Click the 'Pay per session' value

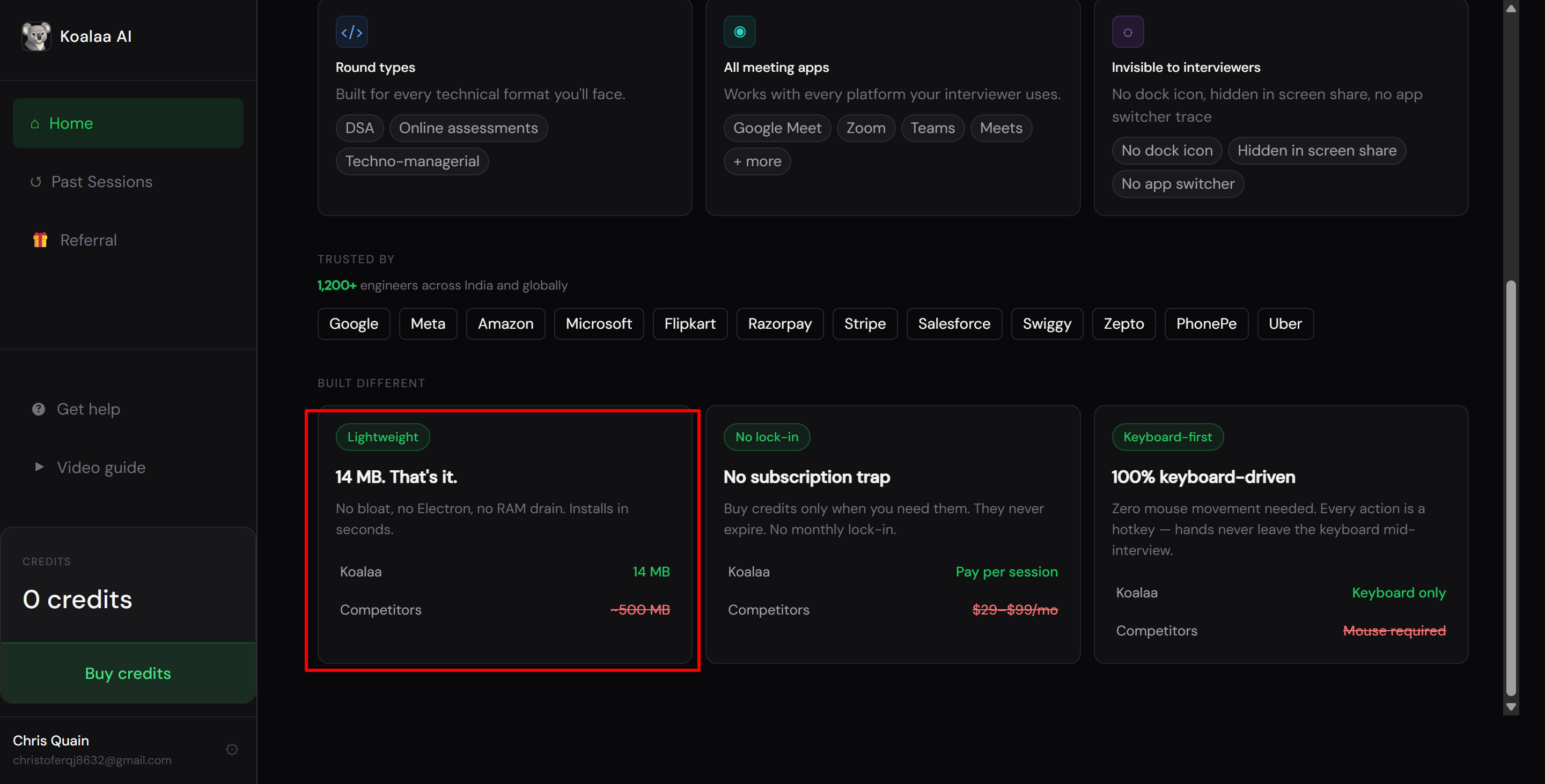tap(1006, 572)
